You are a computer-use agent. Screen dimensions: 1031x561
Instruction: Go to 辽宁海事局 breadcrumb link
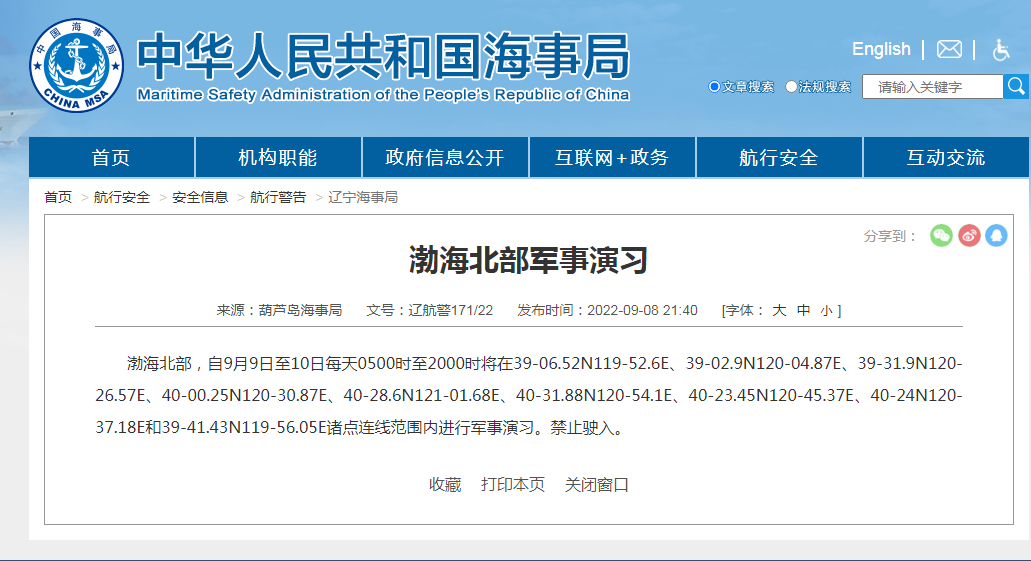[x=363, y=197]
